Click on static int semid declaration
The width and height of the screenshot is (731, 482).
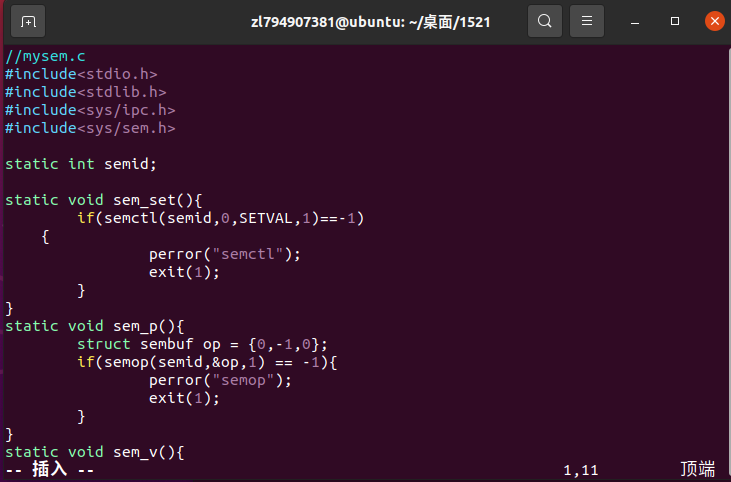point(81,164)
